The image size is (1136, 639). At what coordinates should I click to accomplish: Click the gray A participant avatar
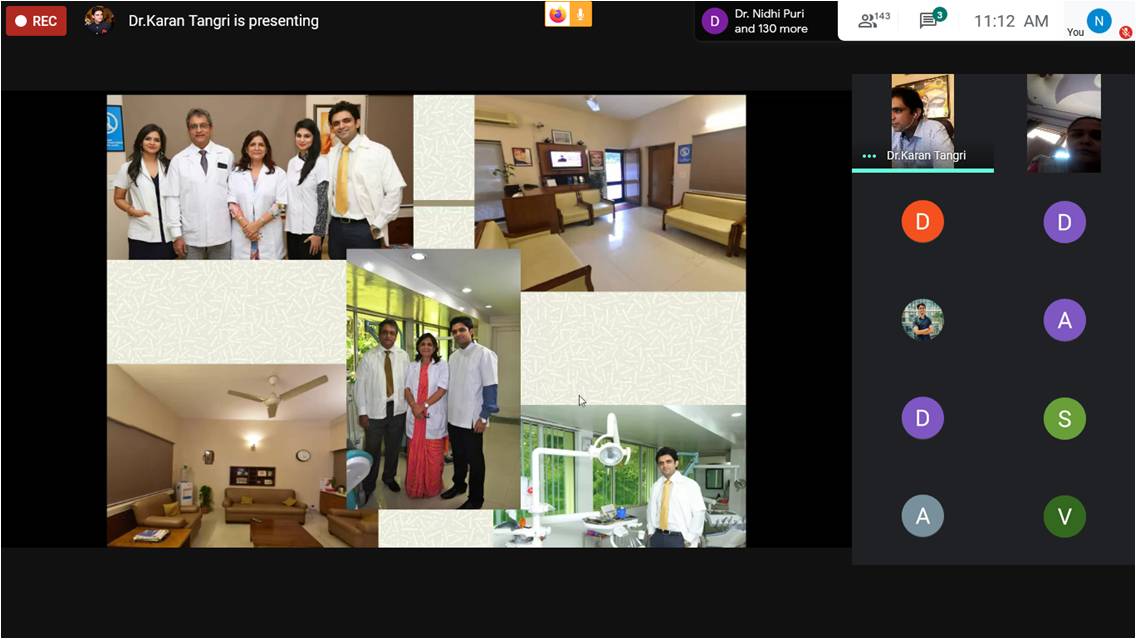tap(922, 516)
